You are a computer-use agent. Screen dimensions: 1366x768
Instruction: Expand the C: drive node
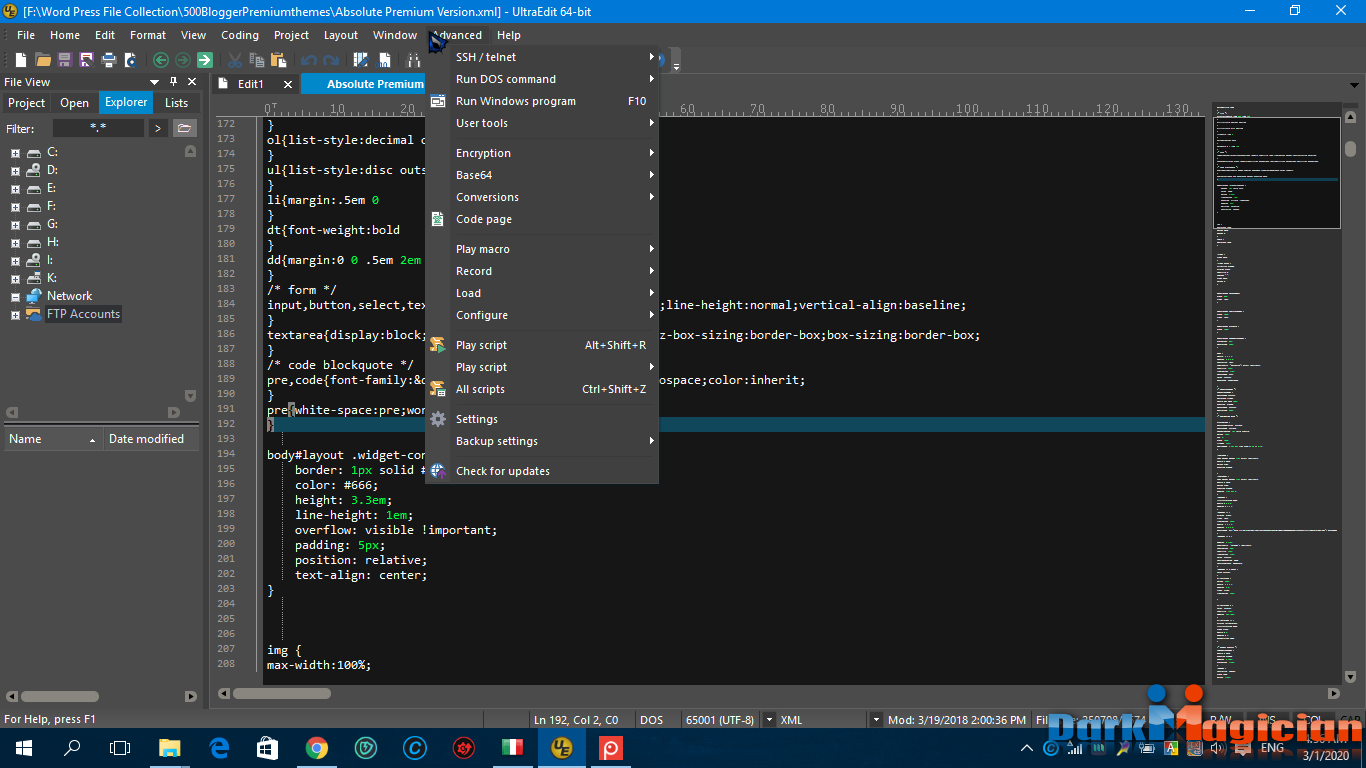(15, 153)
